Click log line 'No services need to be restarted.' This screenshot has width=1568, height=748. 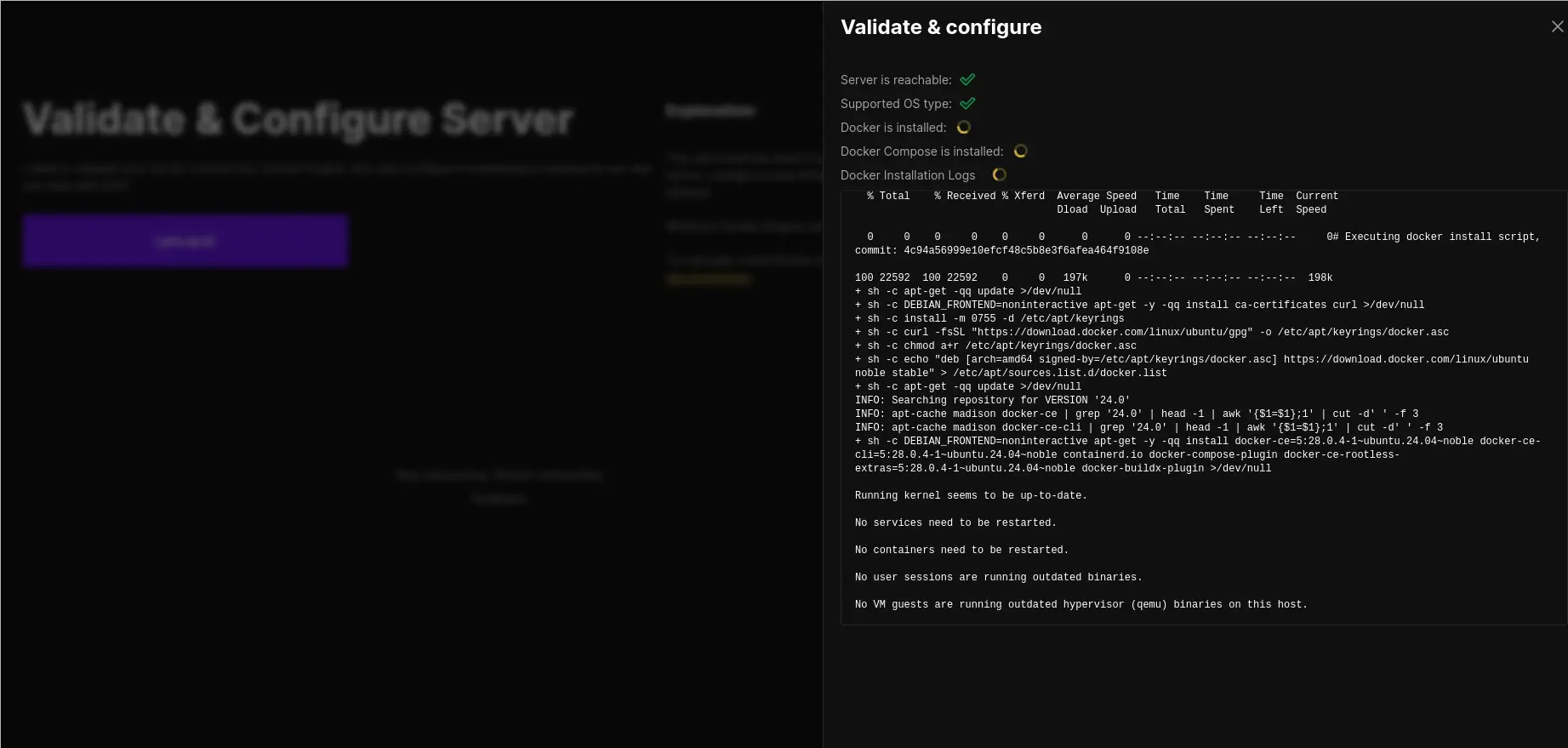(955, 522)
